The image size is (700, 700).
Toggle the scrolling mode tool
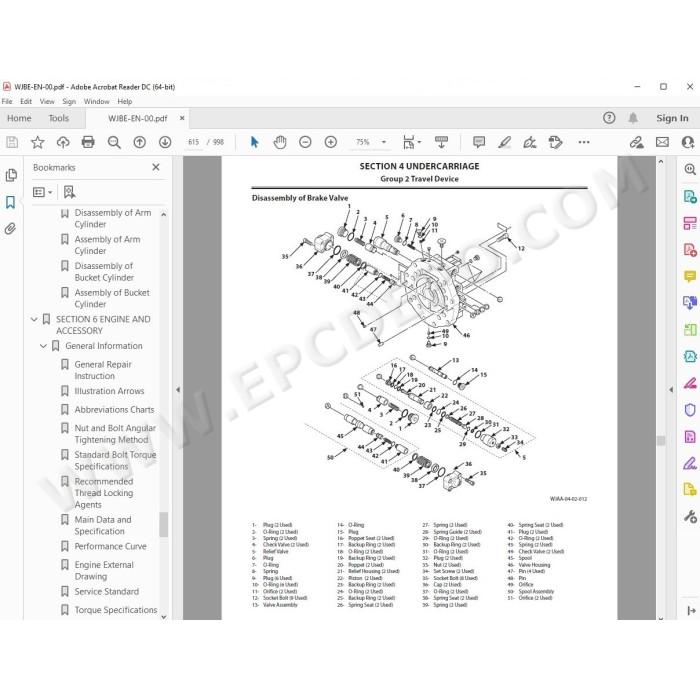coord(441,142)
